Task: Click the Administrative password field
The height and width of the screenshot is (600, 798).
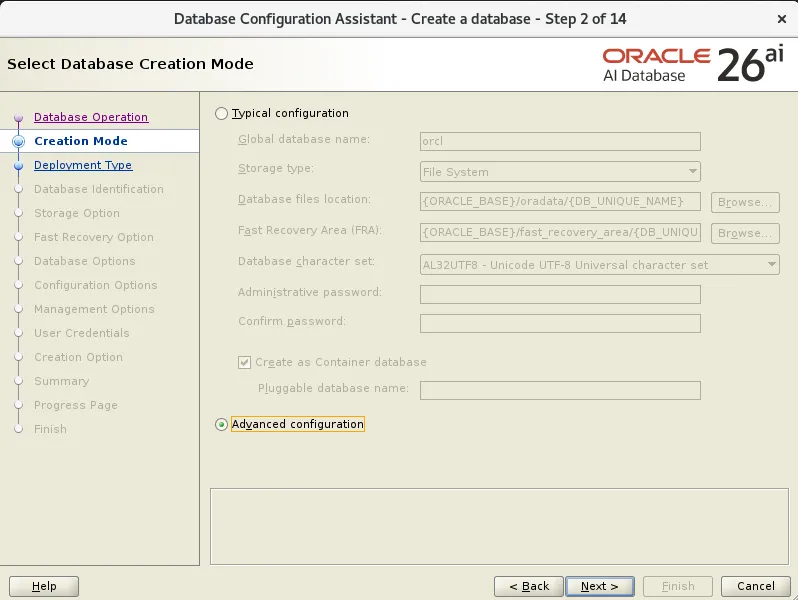Action: pyautogui.click(x=560, y=294)
